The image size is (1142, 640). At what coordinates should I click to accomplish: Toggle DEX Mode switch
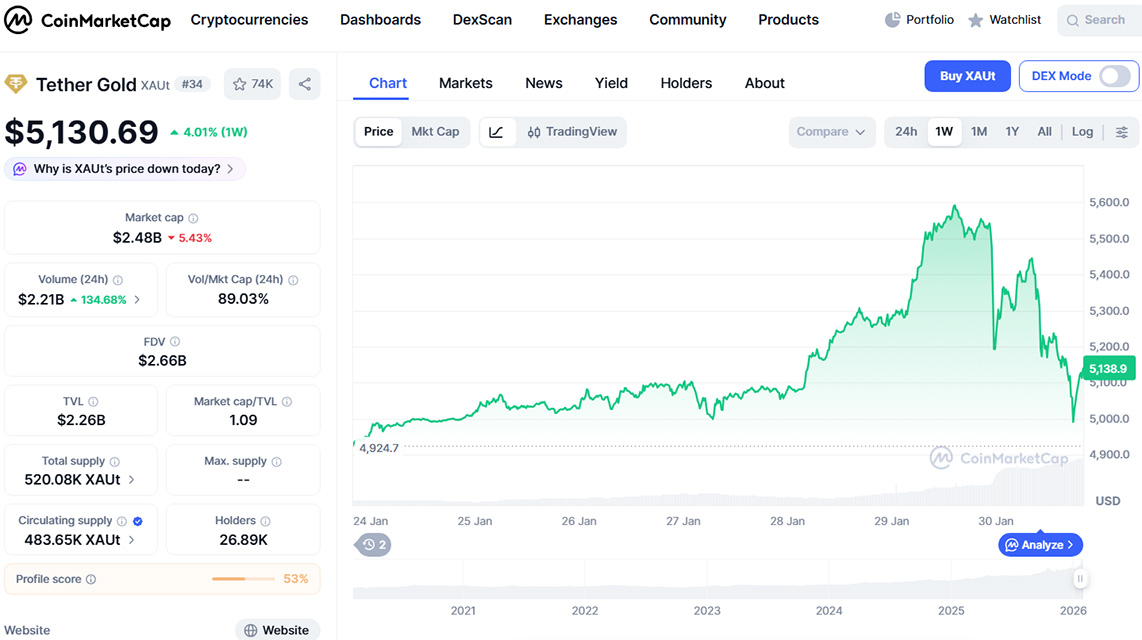click(1114, 76)
